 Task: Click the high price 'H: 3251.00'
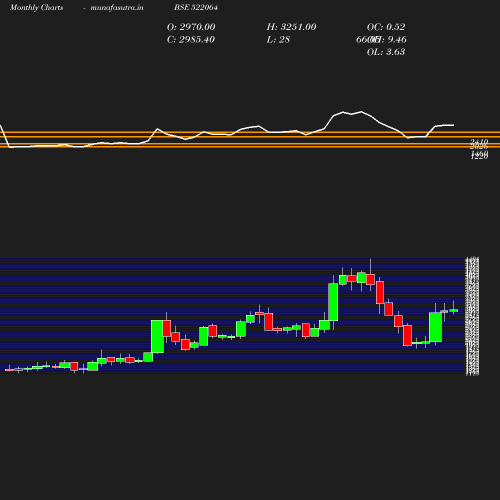(x=291, y=27)
